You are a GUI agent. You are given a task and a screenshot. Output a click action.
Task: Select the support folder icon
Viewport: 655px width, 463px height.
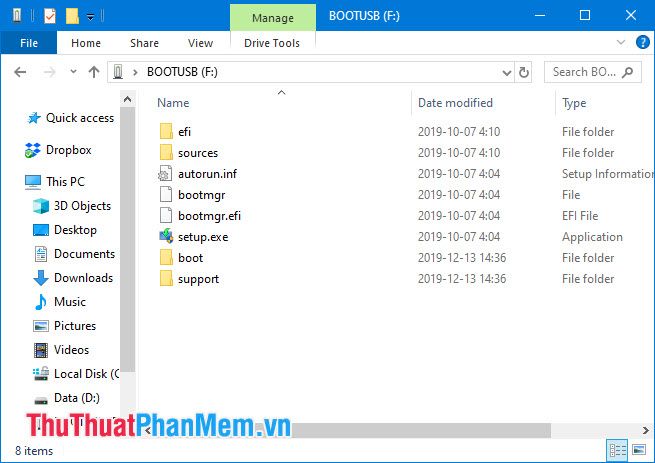tap(166, 279)
